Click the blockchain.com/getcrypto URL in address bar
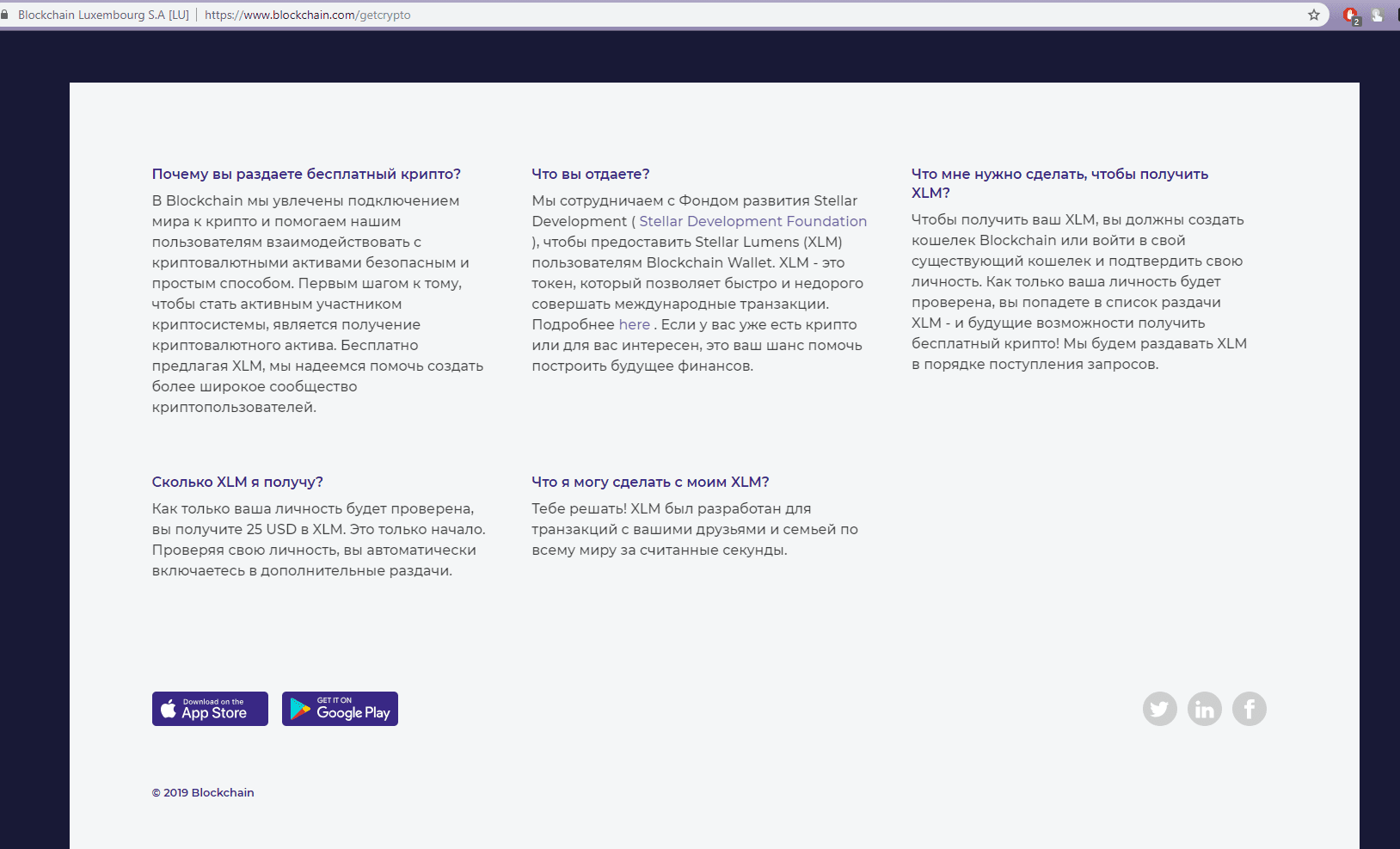The image size is (1400, 849). pos(307,15)
